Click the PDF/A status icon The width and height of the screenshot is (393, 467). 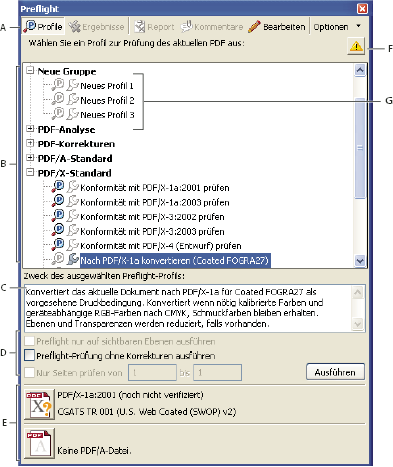39,444
